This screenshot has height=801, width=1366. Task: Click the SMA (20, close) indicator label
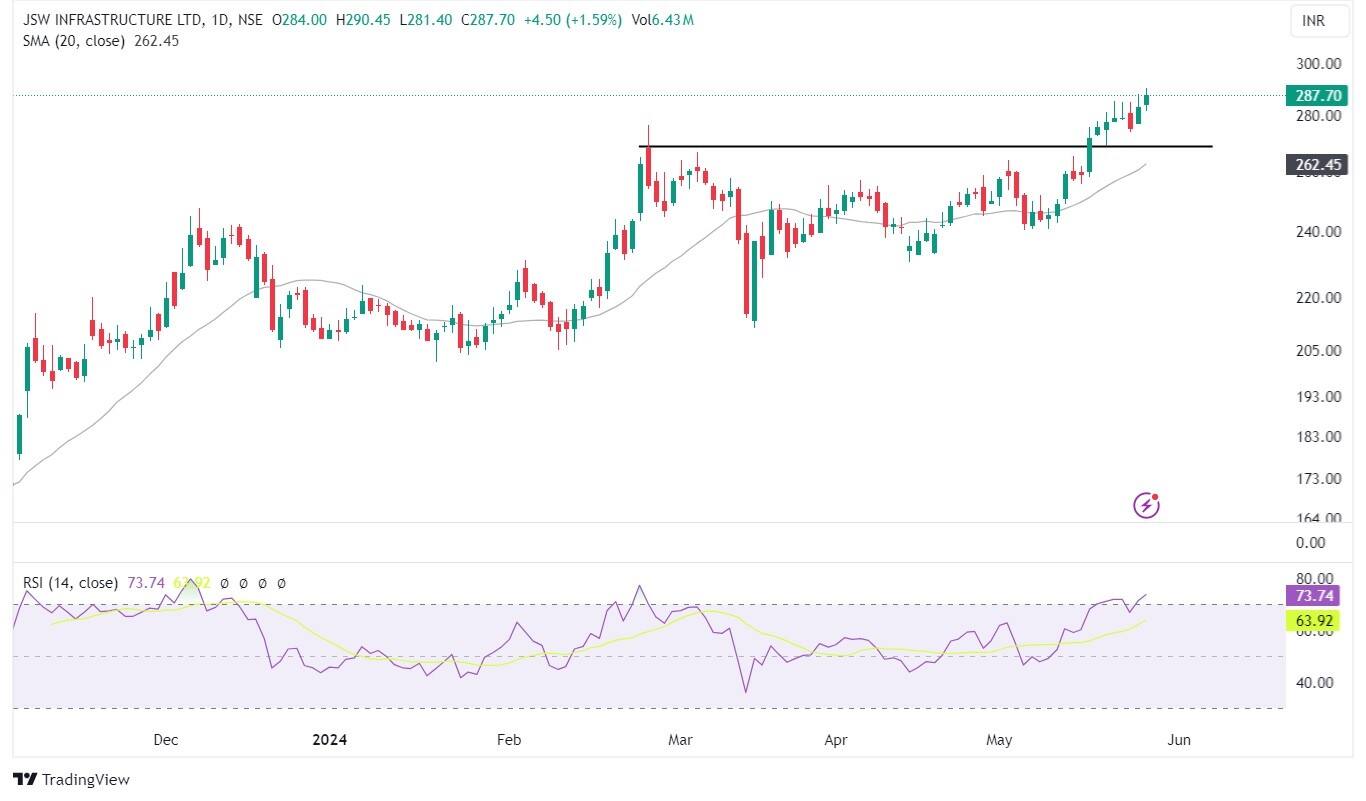74,41
